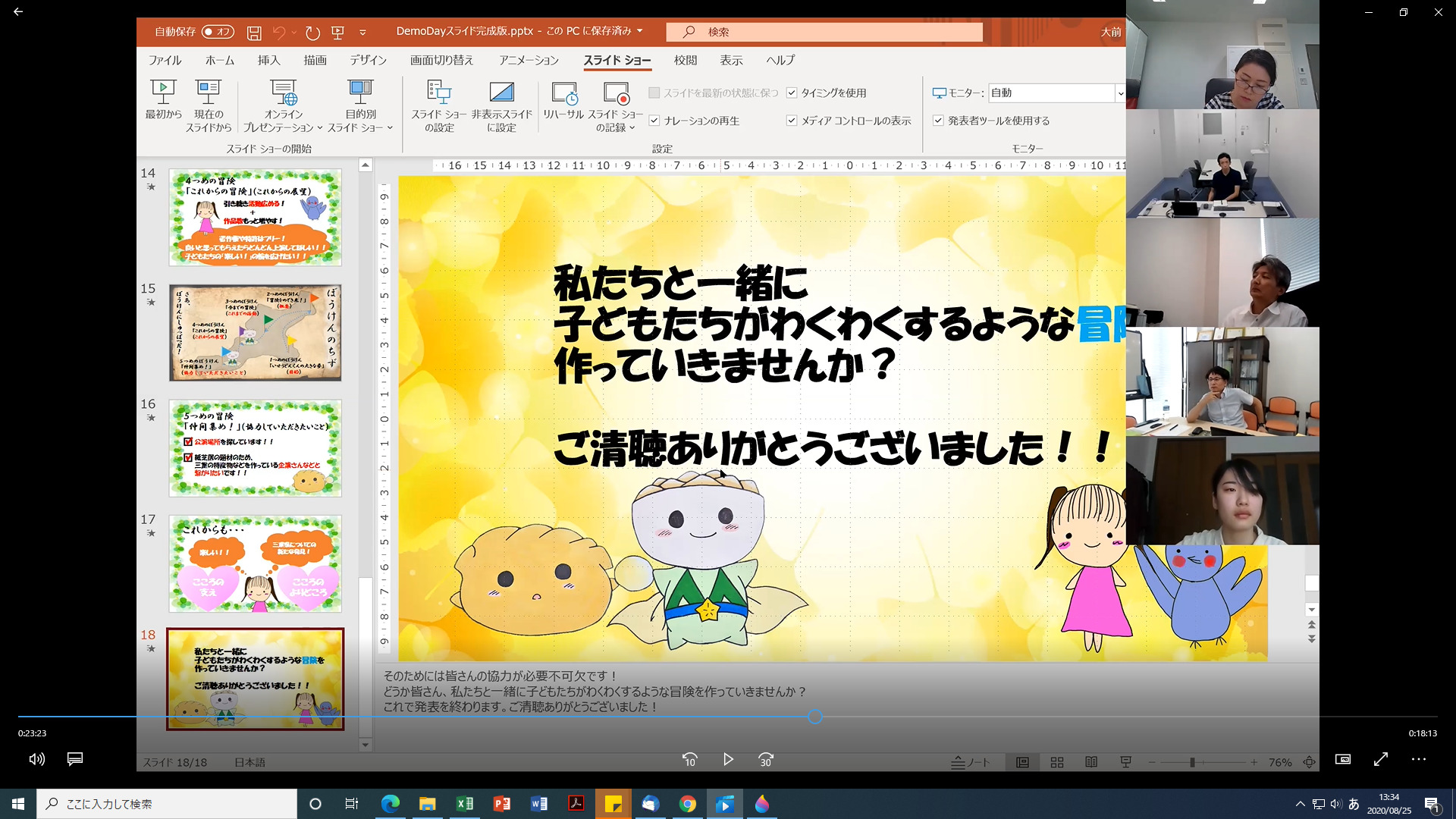
Task: Open the アニメーション tab
Action: coord(529,60)
